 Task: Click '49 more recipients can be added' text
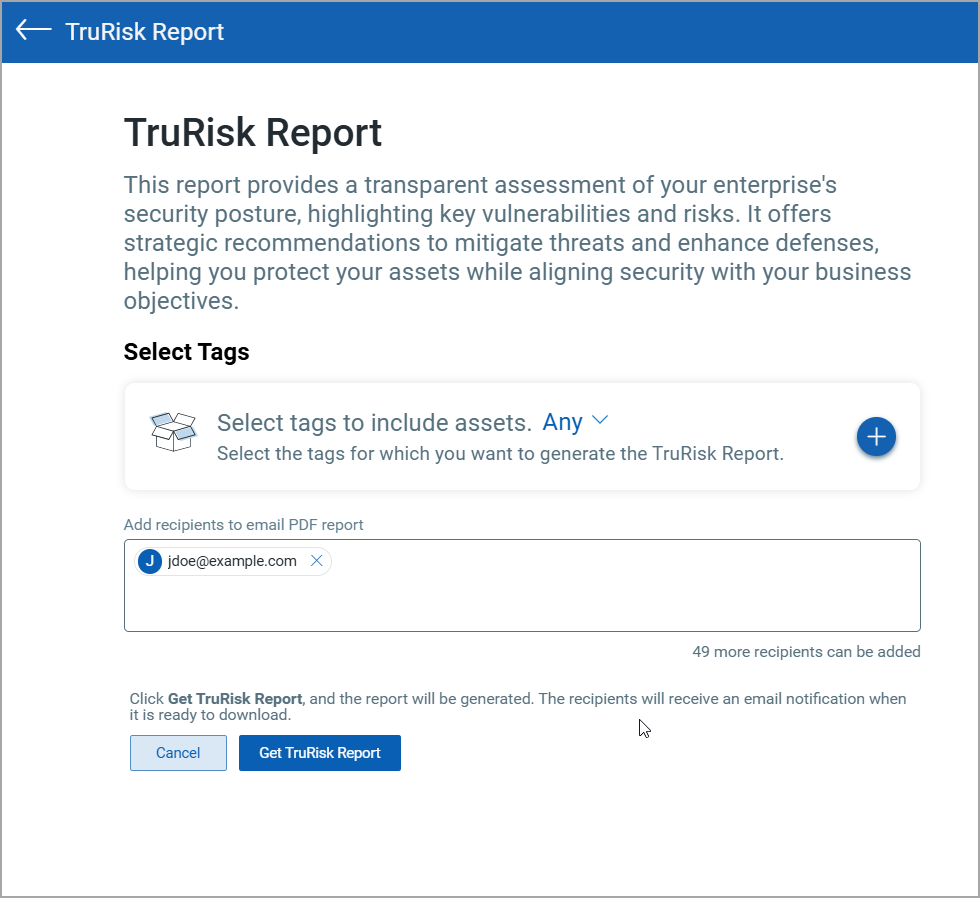point(806,651)
